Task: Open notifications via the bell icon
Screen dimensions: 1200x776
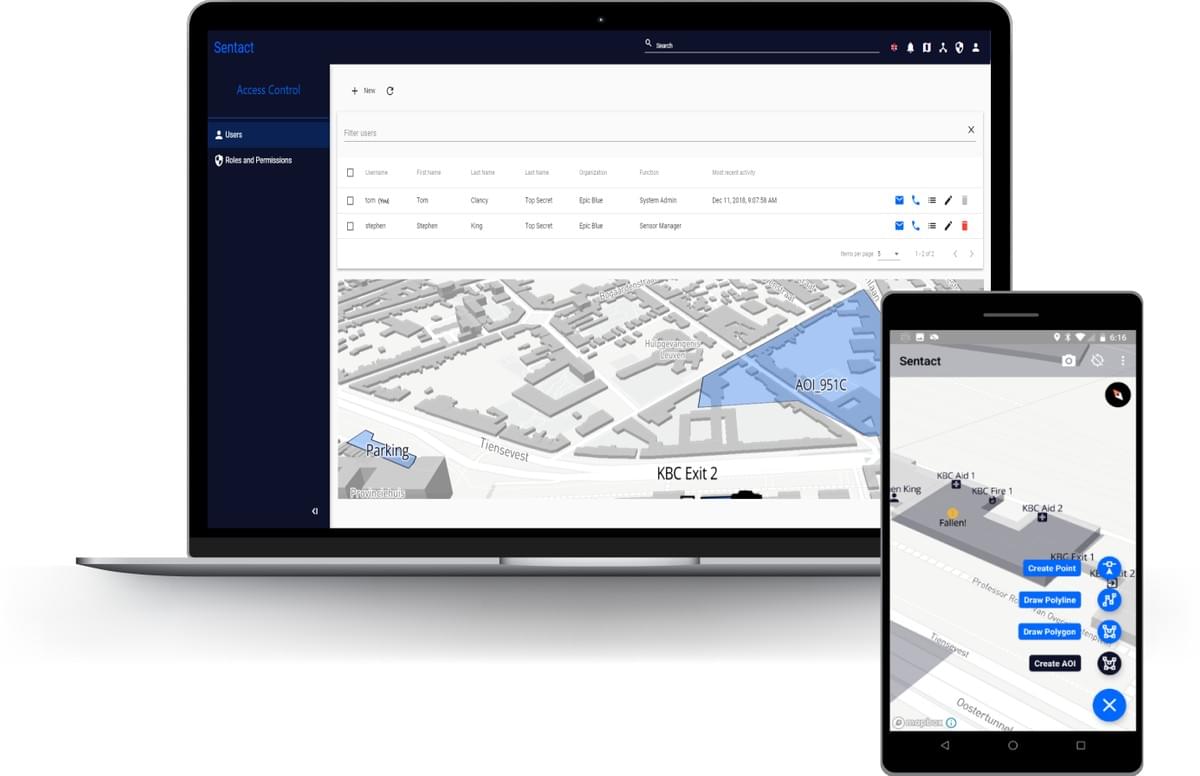Action: pyautogui.click(x=910, y=46)
